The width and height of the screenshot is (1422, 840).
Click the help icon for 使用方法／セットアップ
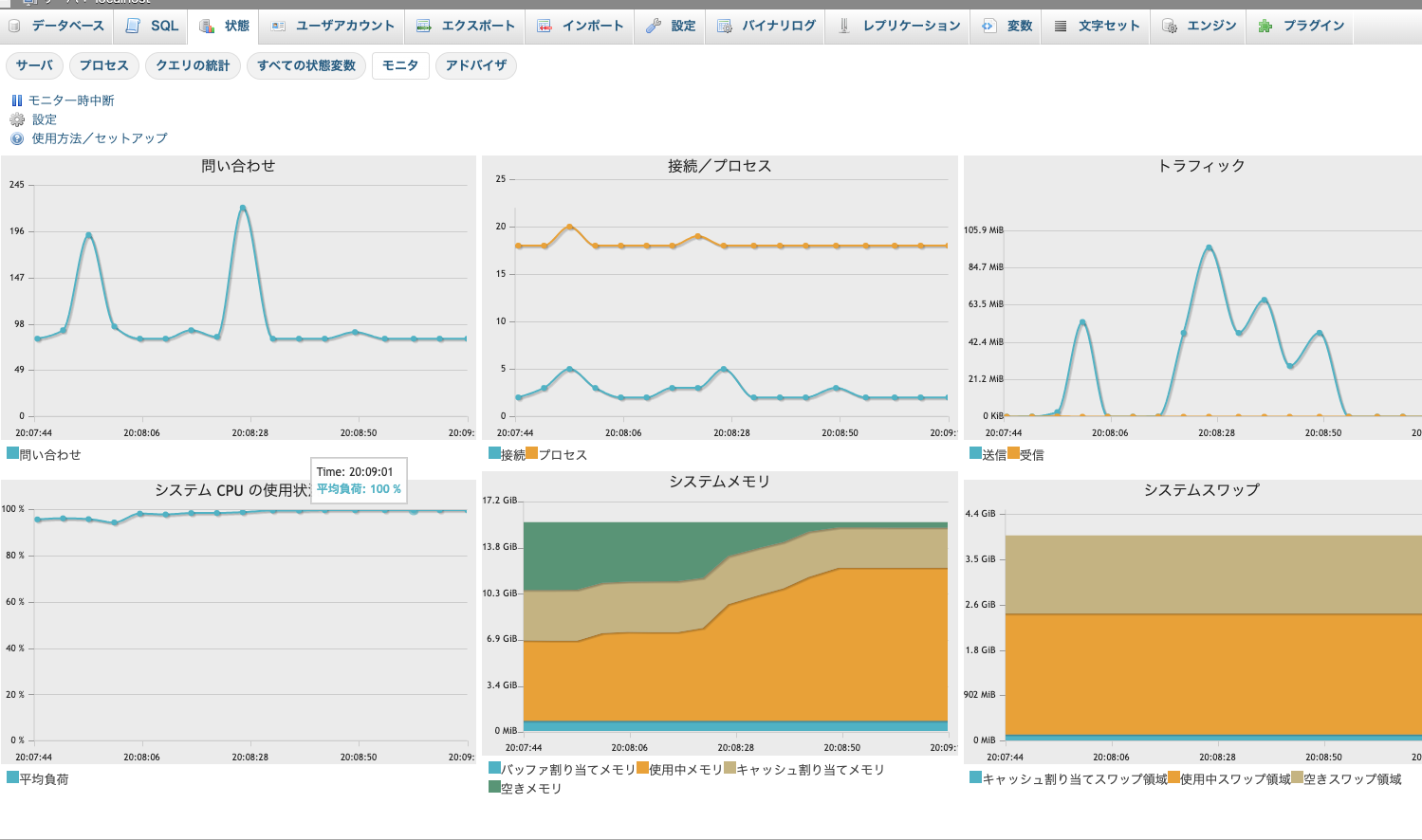pos(17,138)
